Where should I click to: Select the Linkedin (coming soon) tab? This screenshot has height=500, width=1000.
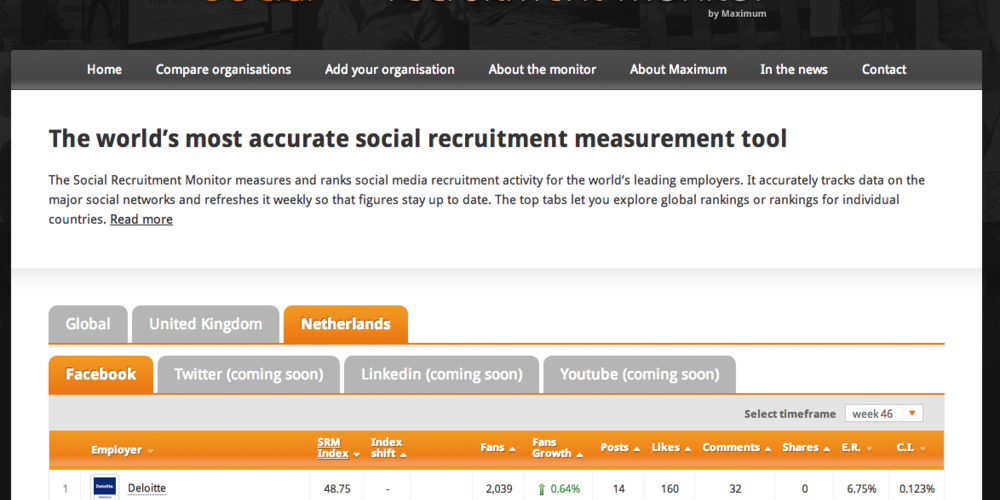point(441,374)
